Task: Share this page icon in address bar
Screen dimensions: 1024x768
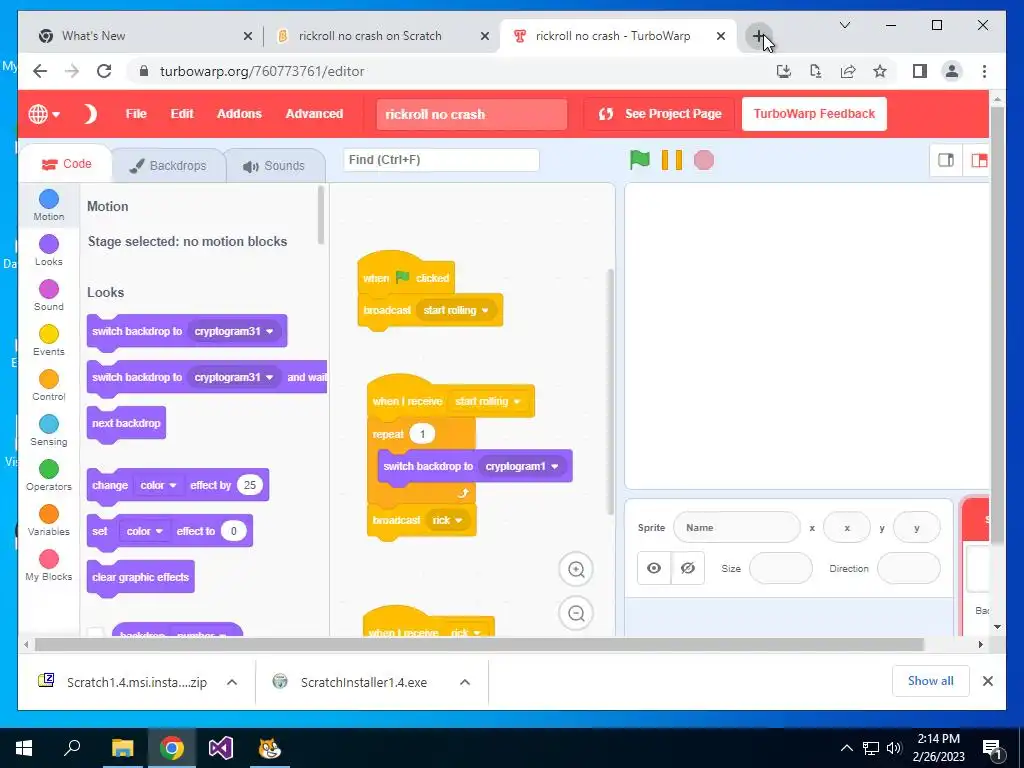Action: pyautogui.click(x=848, y=71)
